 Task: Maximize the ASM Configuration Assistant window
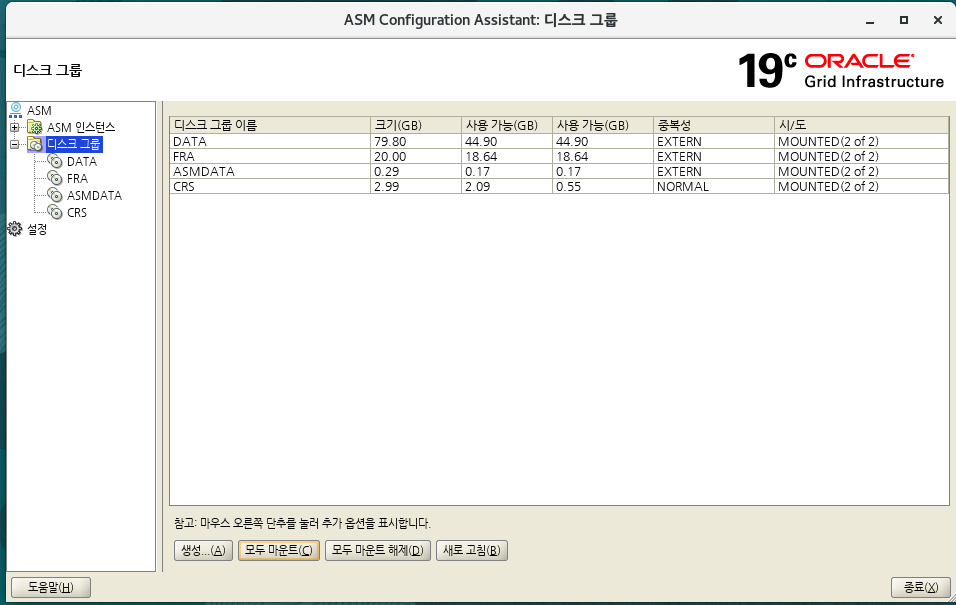[x=904, y=20]
